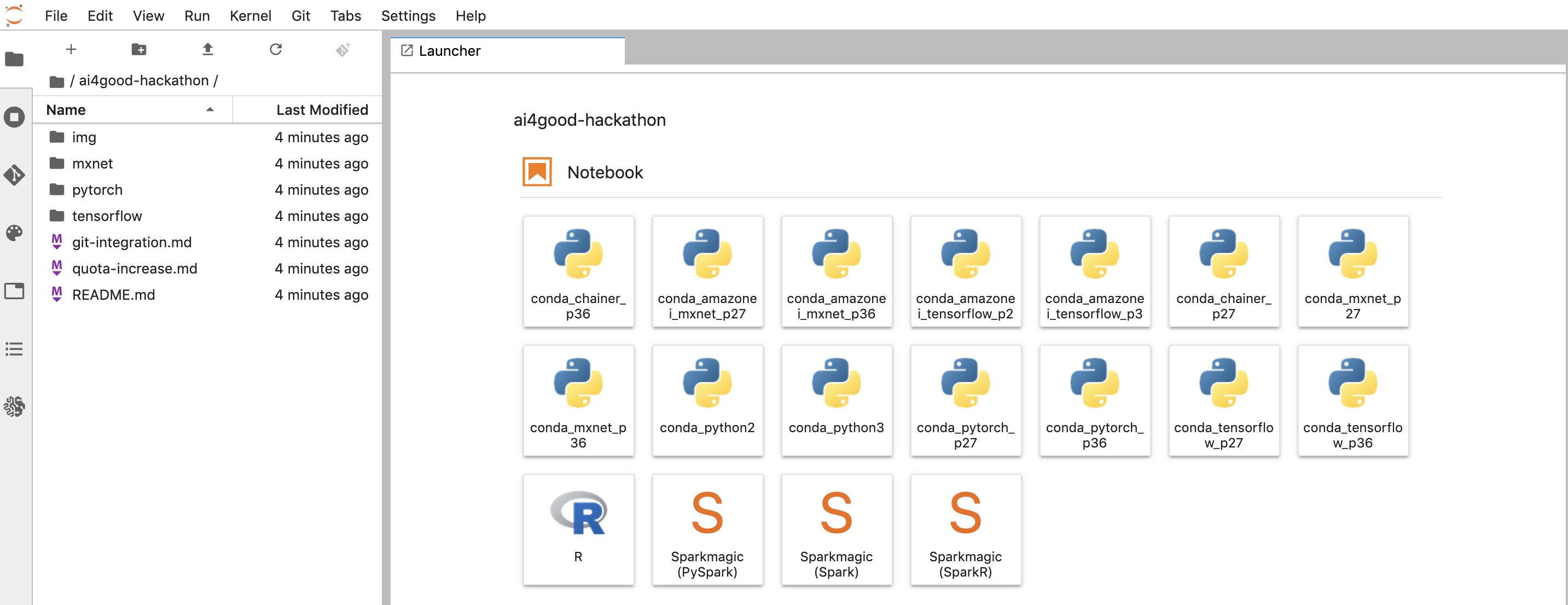The width and height of the screenshot is (1568, 605).
Task: Launch the R notebook kernel
Action: point(578,529)
